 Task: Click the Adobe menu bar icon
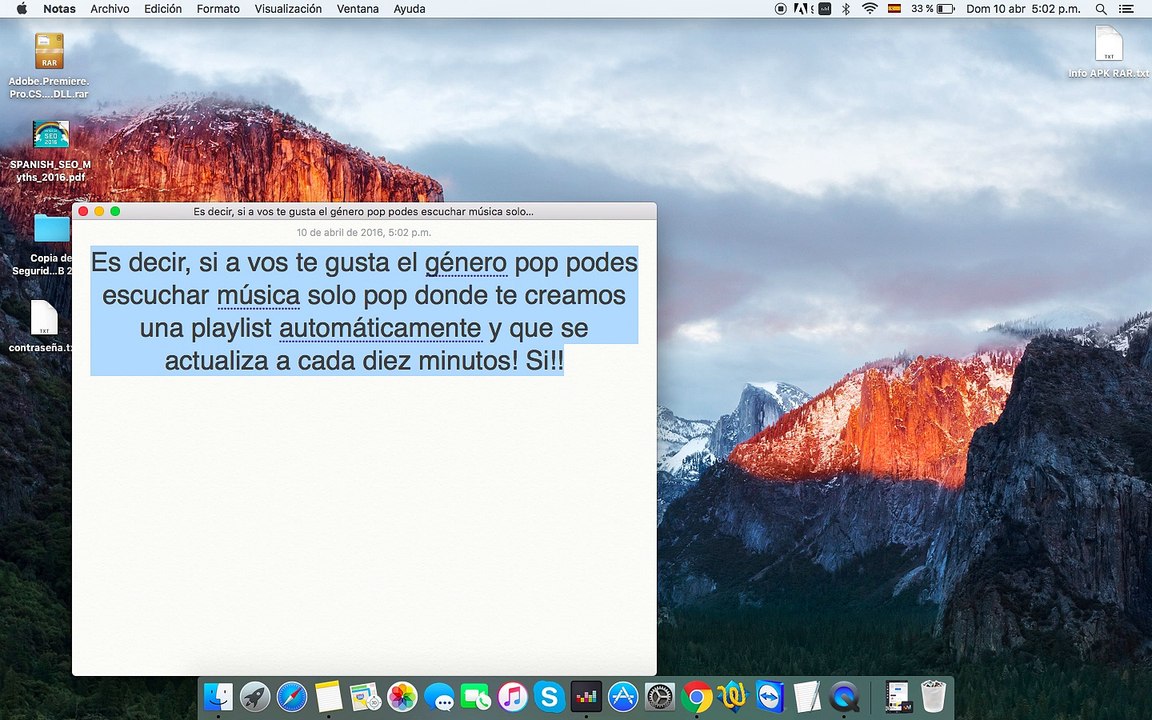[802, 9]
